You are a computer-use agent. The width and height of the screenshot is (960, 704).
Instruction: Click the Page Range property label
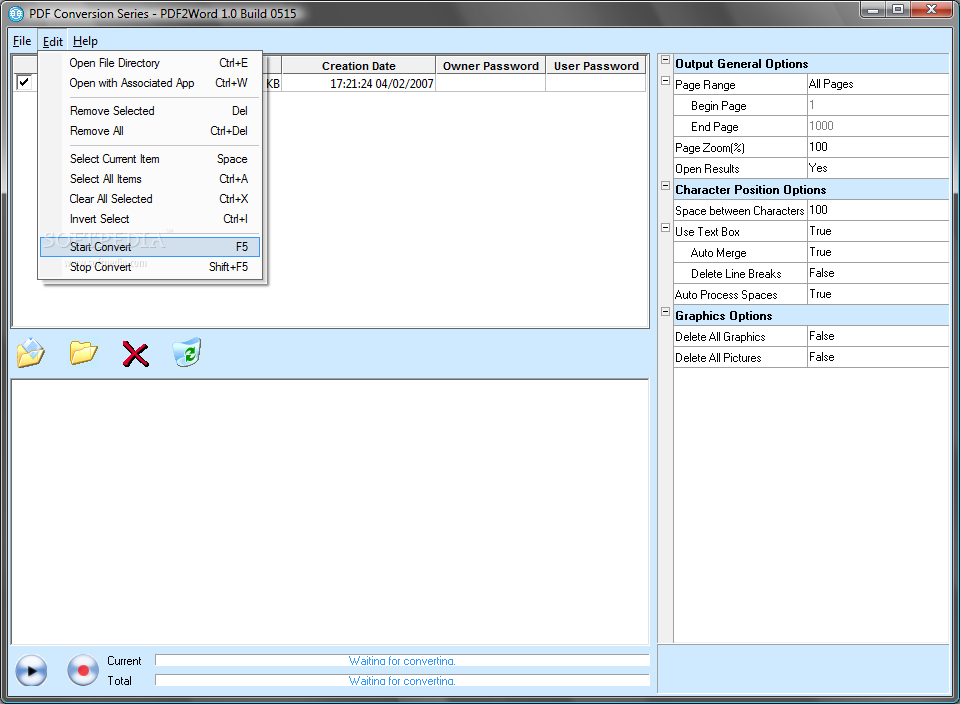click(x=705, y=85)
